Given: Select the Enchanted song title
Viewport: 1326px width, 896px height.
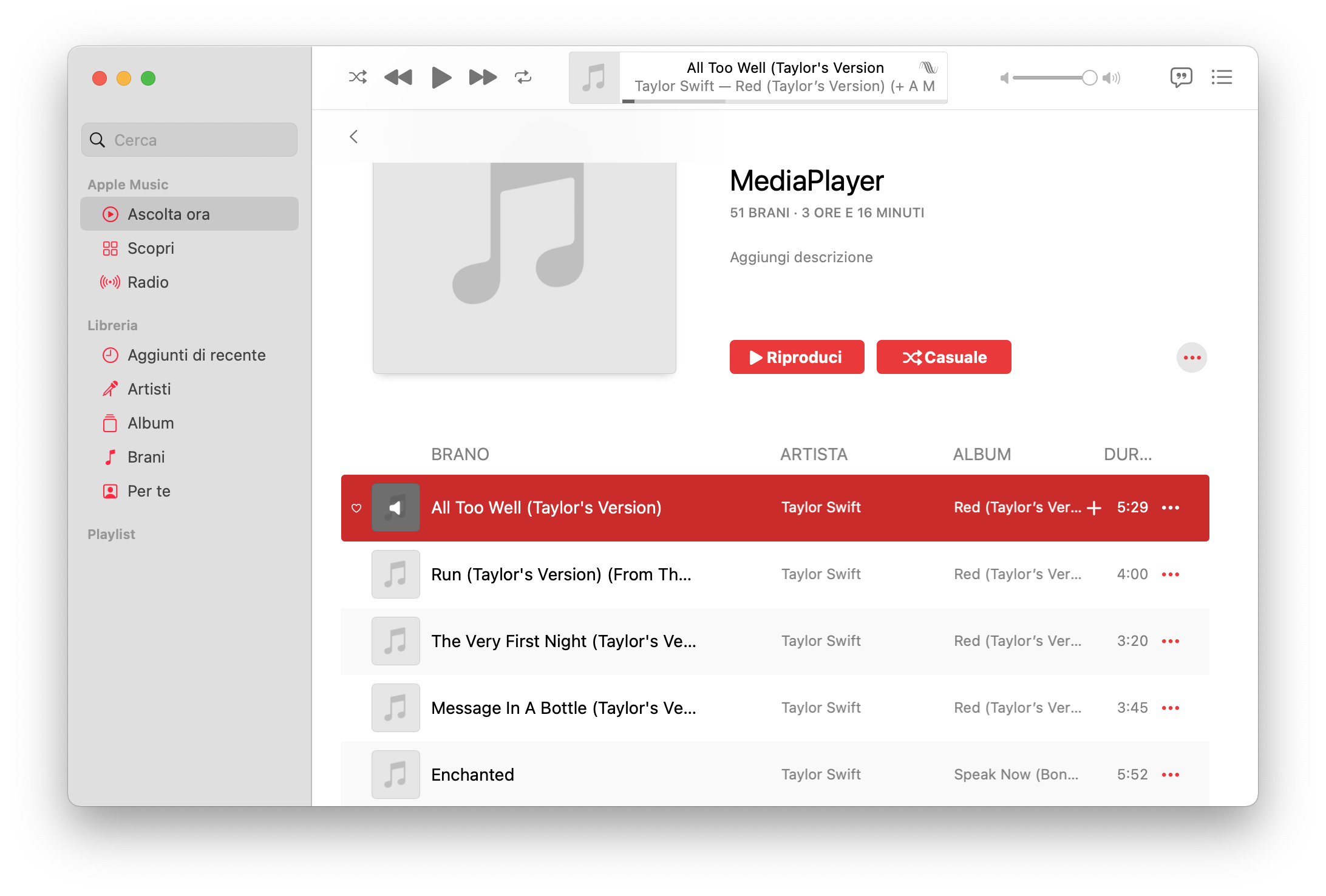Looking at the screenshot, I should pyautogui.click(x=472, y=775).
